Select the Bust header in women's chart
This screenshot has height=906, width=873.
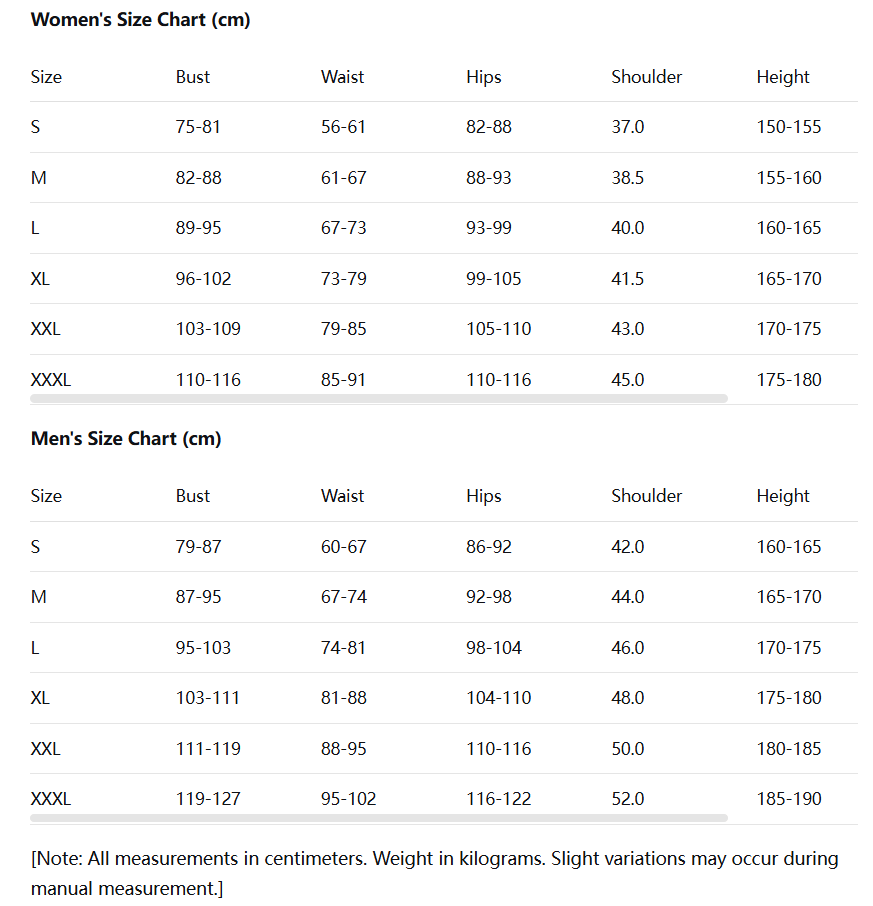click(x=193, y=77)
